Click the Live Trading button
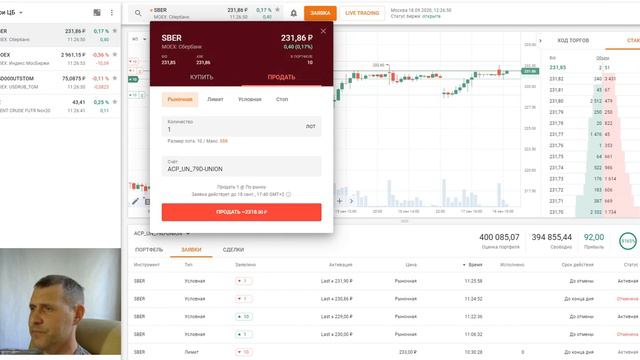640x360 pixels. tap(362, 13)
